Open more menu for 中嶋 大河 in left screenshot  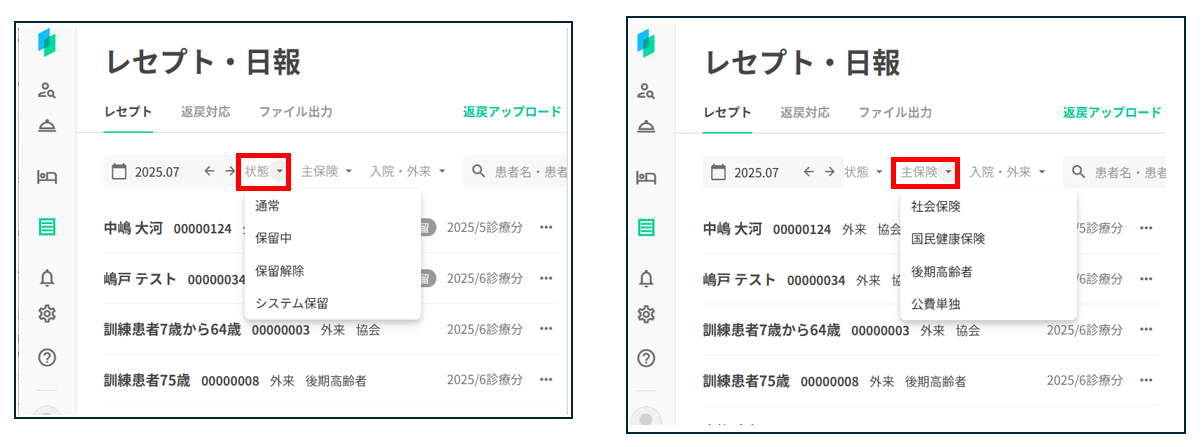point(546,228)
